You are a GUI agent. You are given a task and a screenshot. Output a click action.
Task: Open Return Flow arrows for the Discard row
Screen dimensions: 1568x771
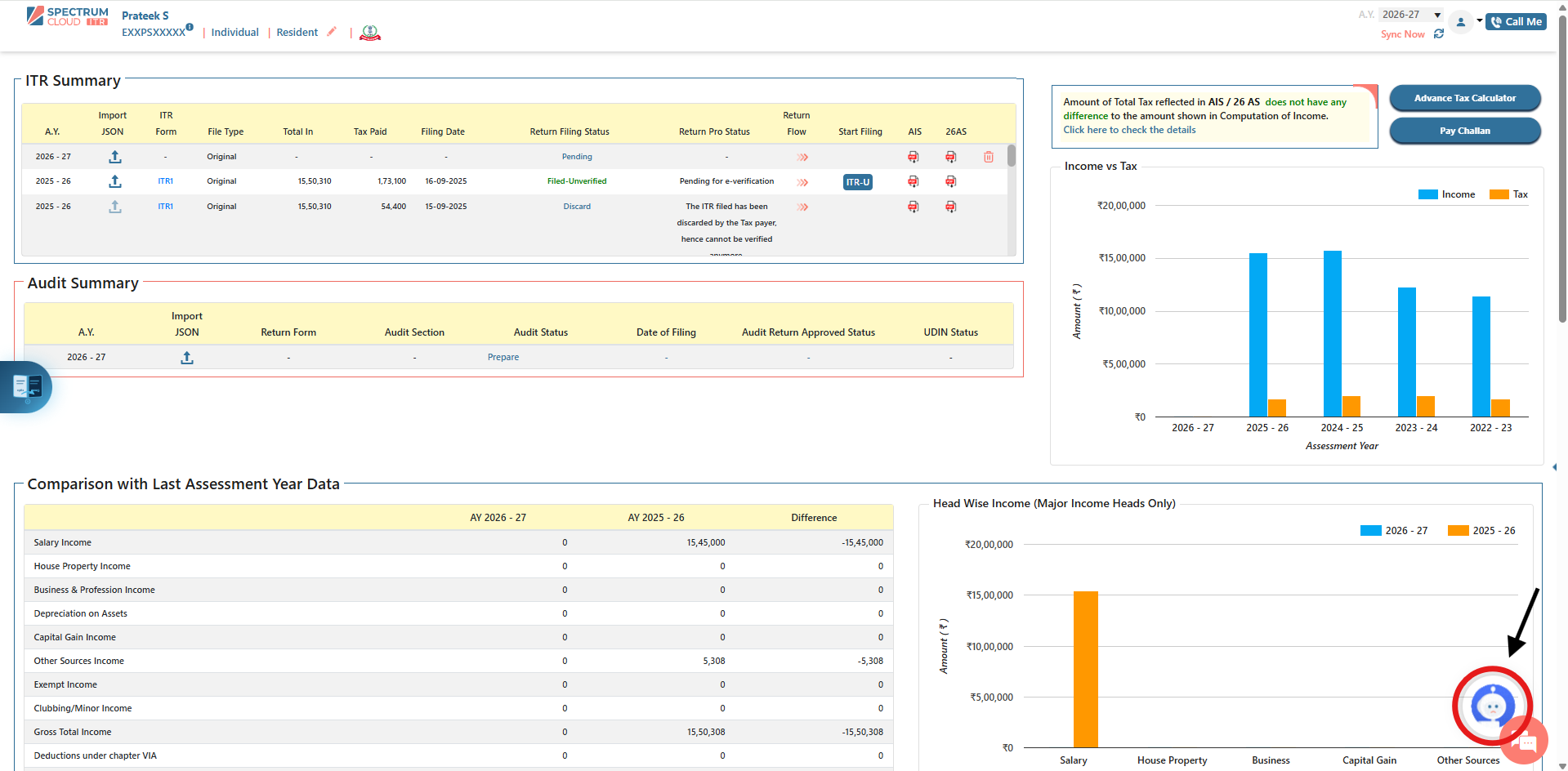coord(802,207)
